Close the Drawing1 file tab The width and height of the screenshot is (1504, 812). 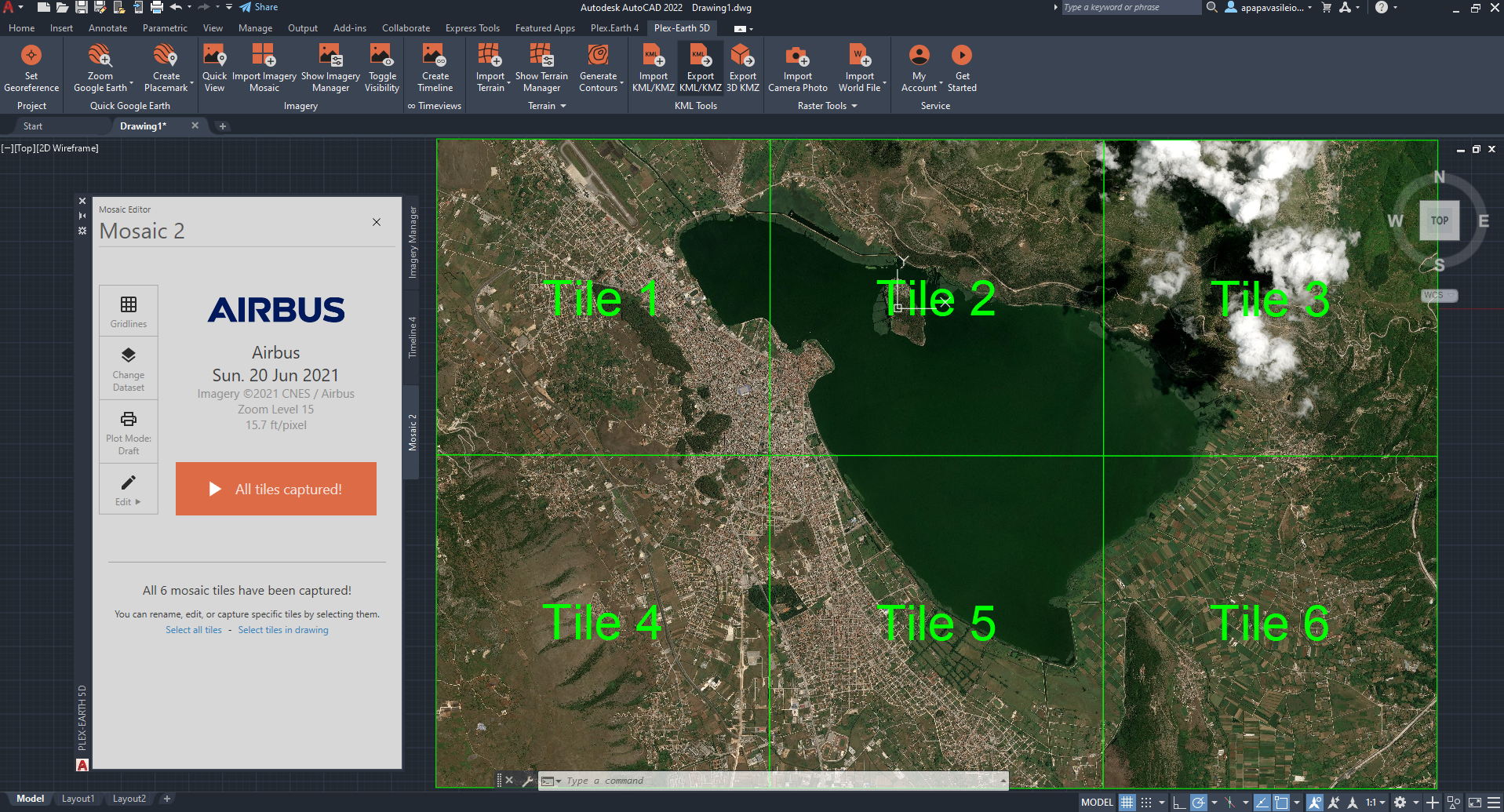pos(195,126)
